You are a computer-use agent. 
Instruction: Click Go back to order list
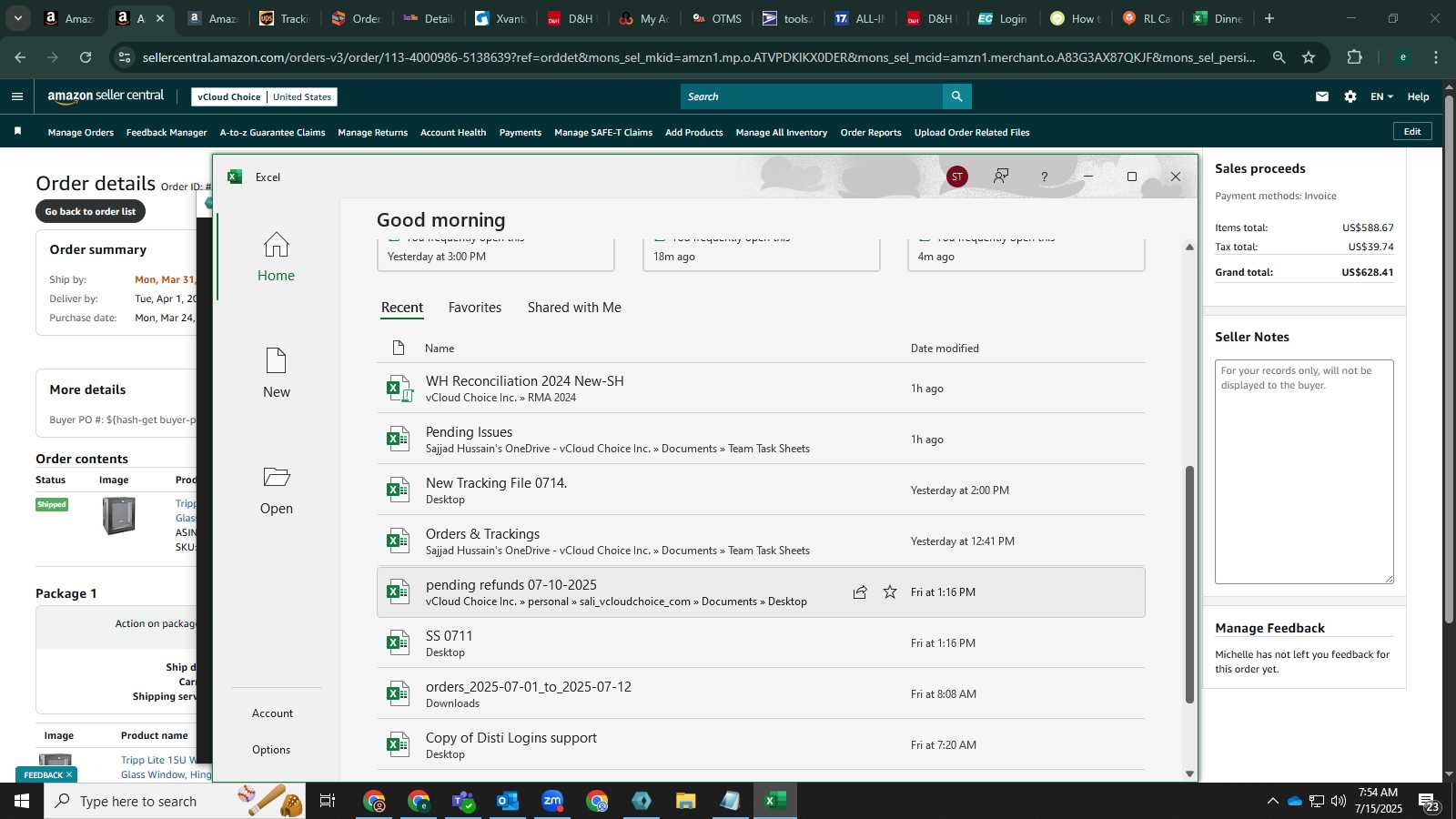click(90, 211)
